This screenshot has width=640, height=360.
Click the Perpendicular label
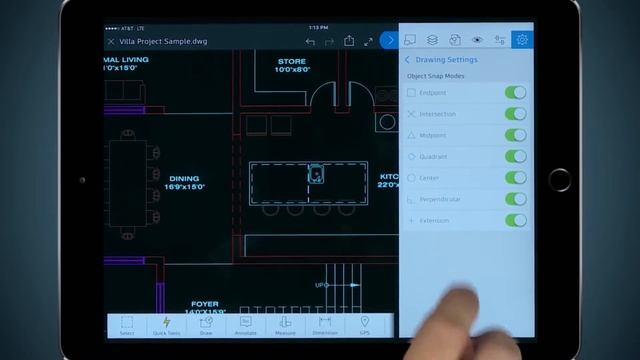click(440, 199)
